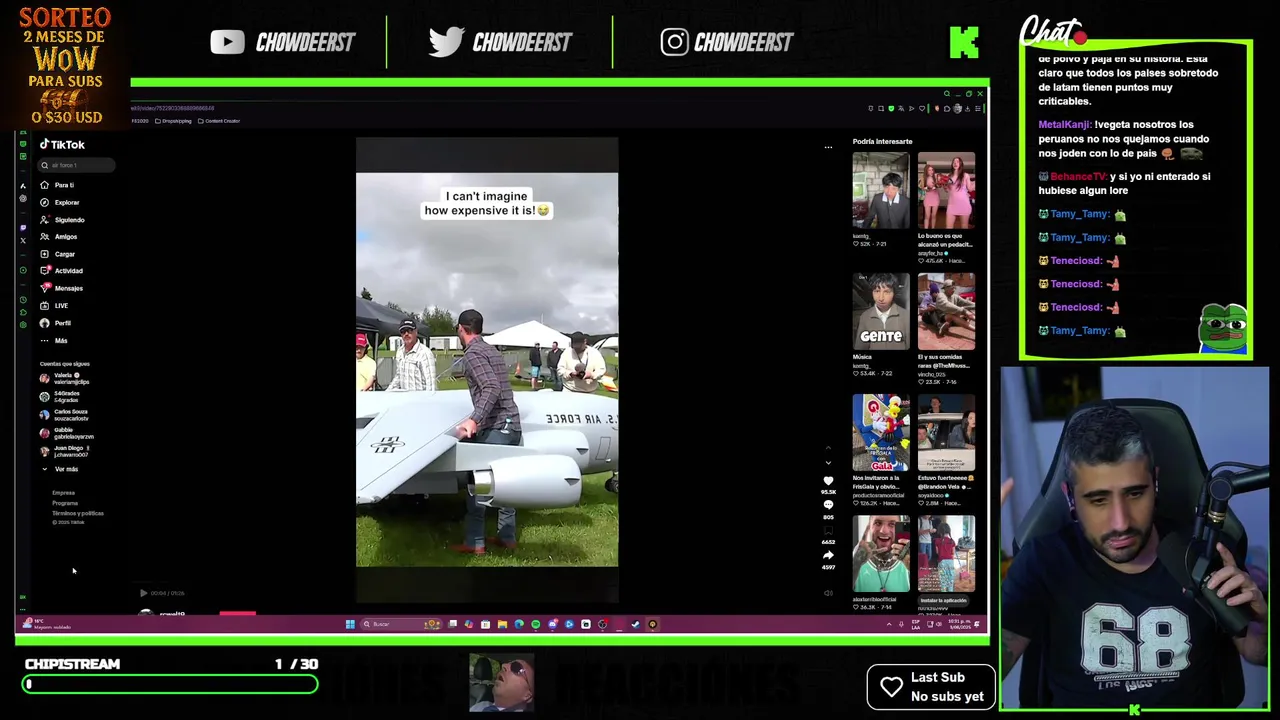Like the video with the heart icon

click(x=828, y=481)
